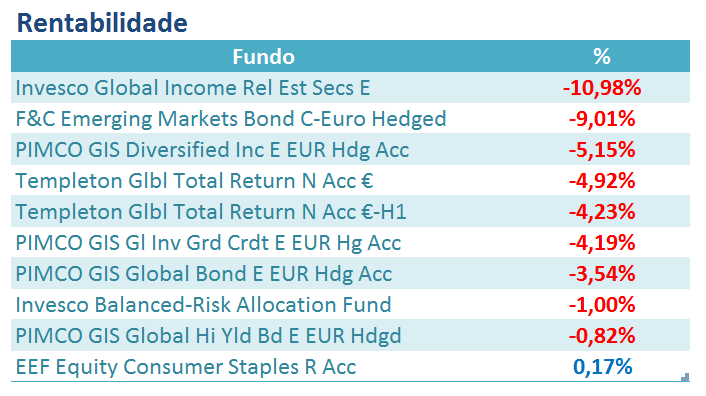This screenshot has height=396, width=706.
Task: Click EEF Equity Consumer Staples R Acc
Action: [186, 367]
